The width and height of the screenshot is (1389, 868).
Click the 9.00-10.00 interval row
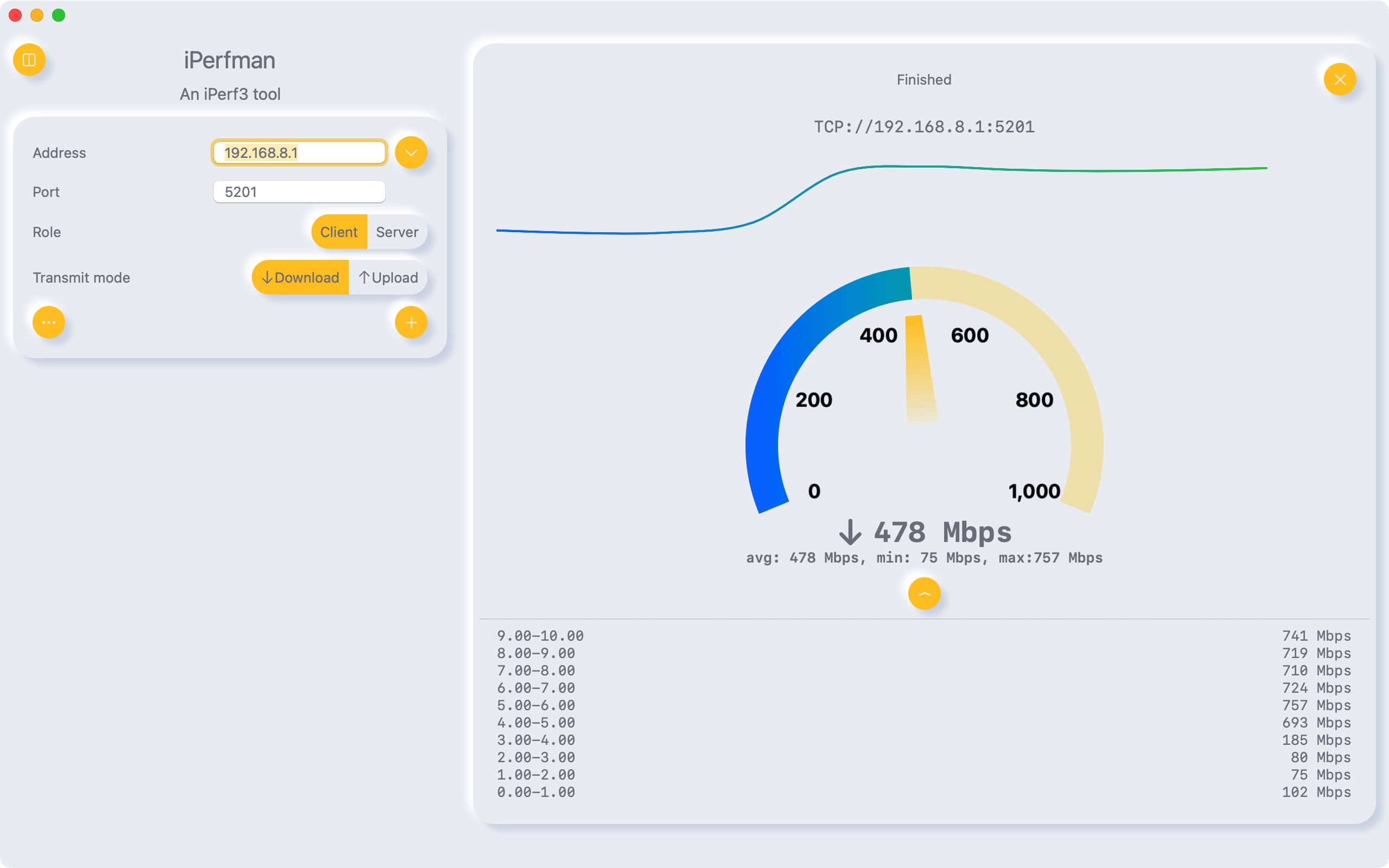(924, 635)
